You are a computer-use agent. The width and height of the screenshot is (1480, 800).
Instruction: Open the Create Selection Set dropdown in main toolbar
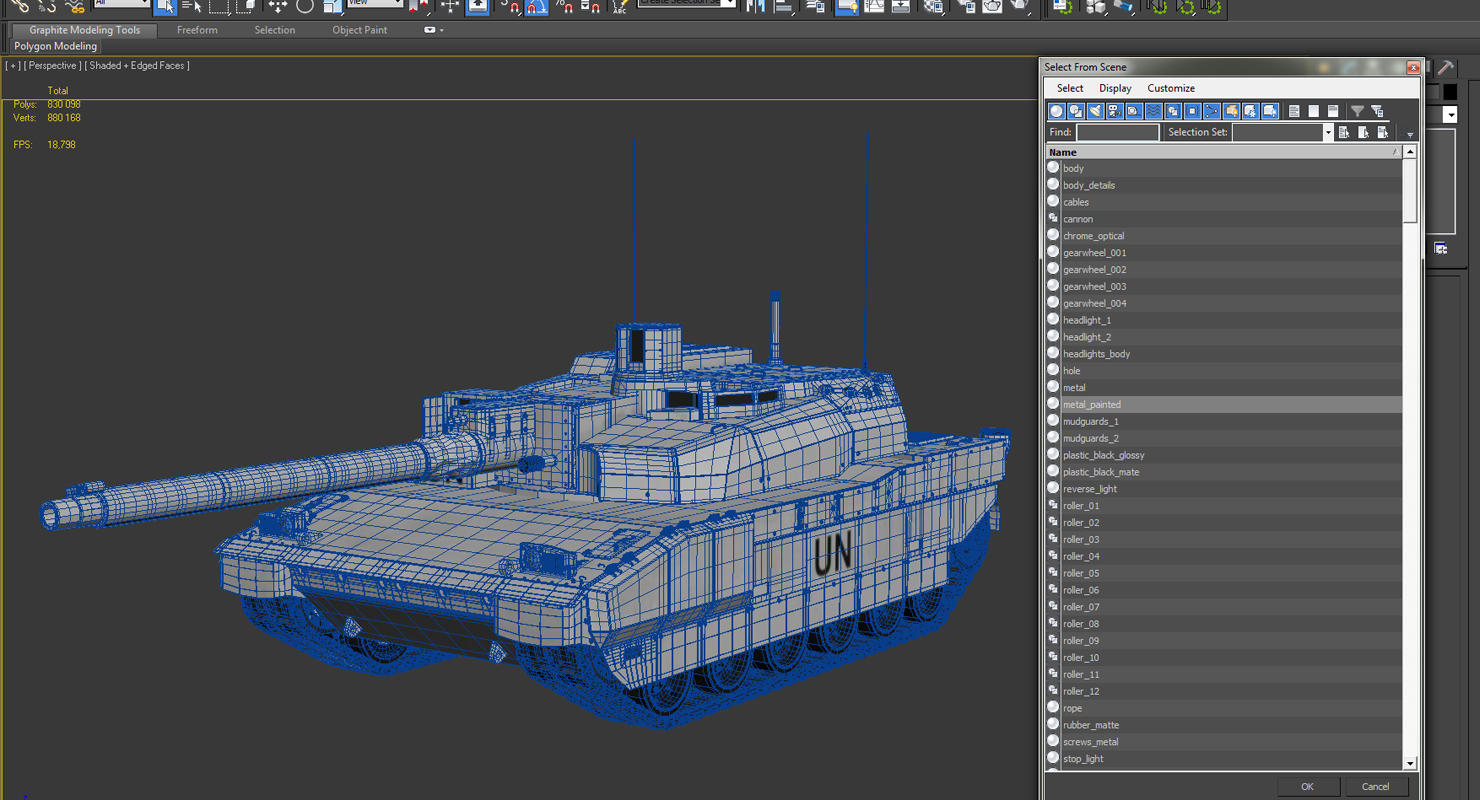(x=688, y=4)
